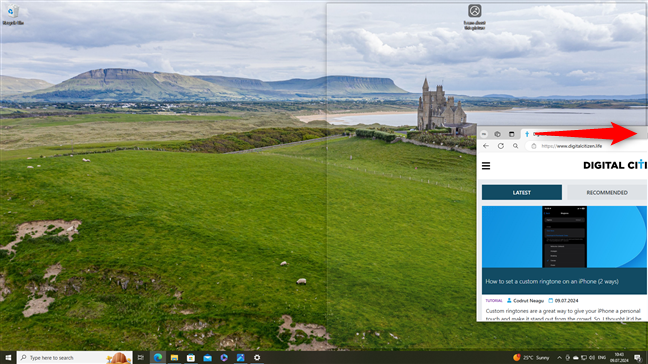
Task: Open the website hamburger menu
Action: 486,166
